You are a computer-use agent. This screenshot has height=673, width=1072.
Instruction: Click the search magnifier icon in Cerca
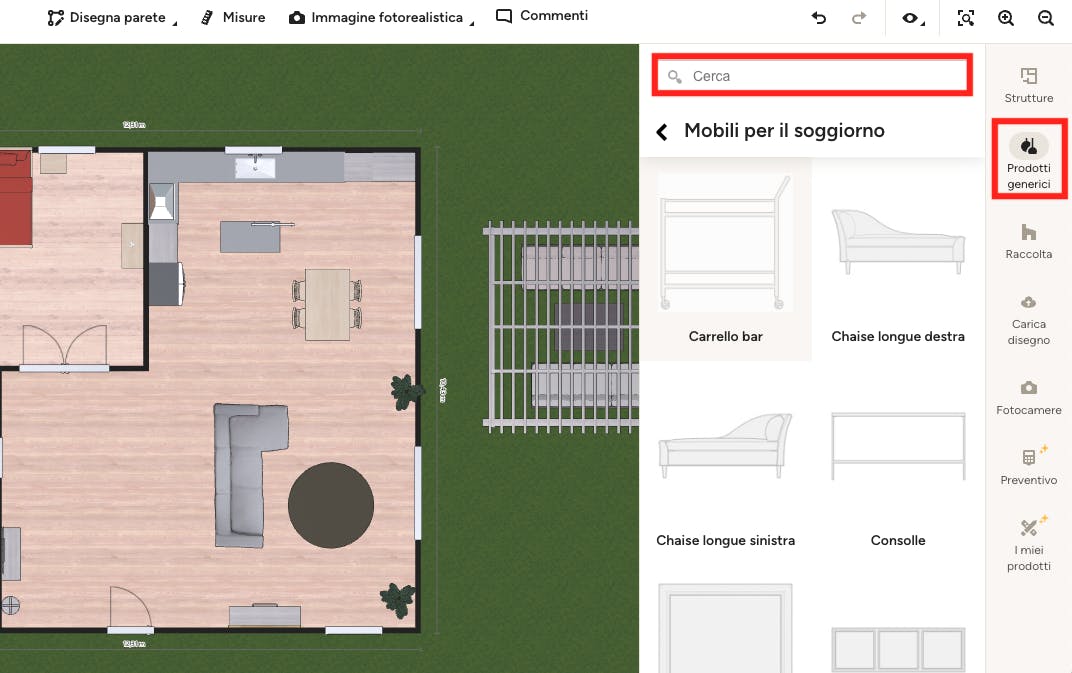click(x=675, y=77)
